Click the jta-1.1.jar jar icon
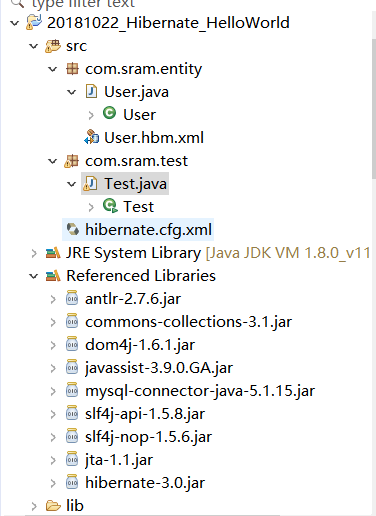 pyautogui.click(x=72, y=459)
